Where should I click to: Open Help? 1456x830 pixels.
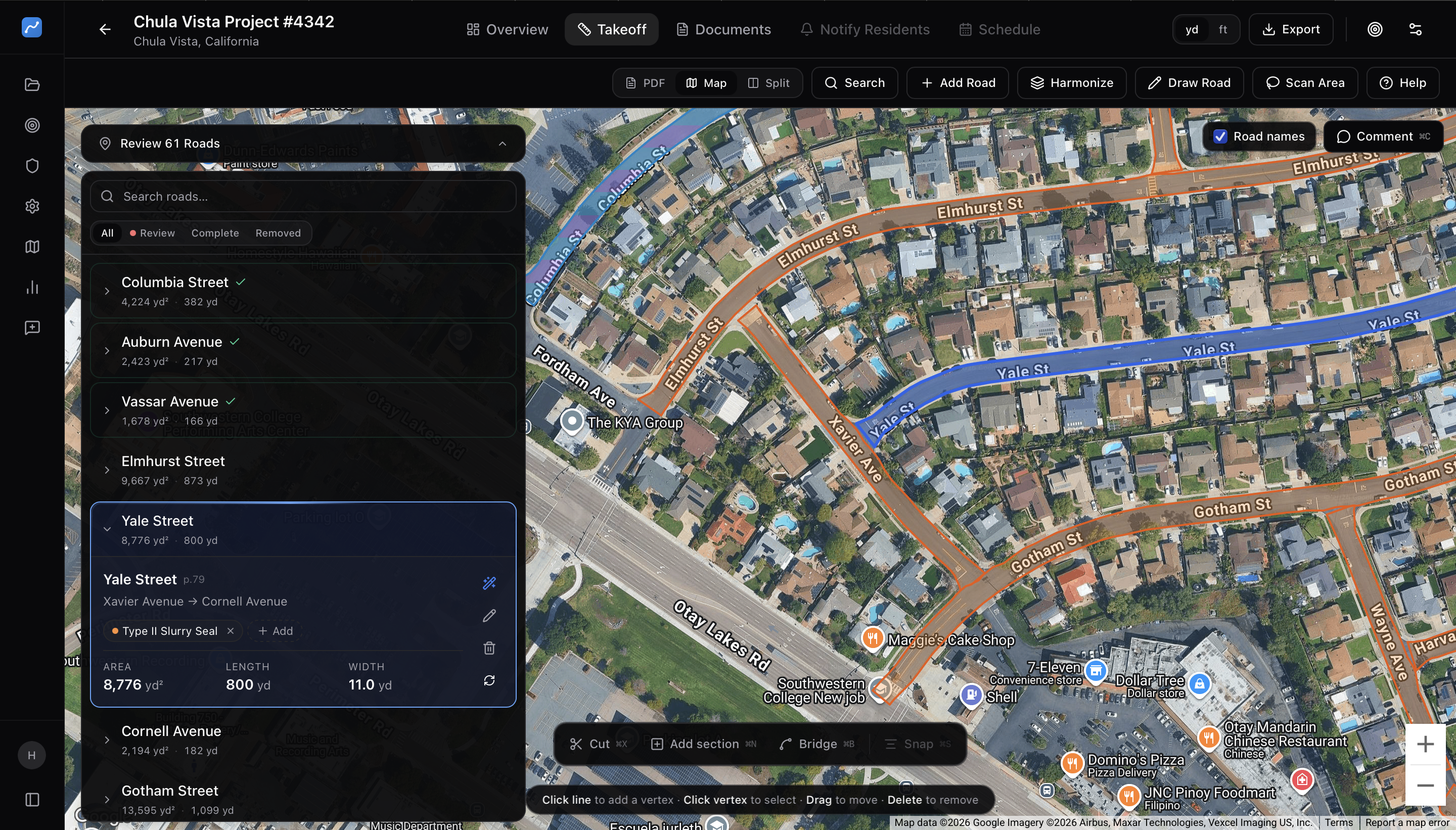click(x=1402, y=83)
